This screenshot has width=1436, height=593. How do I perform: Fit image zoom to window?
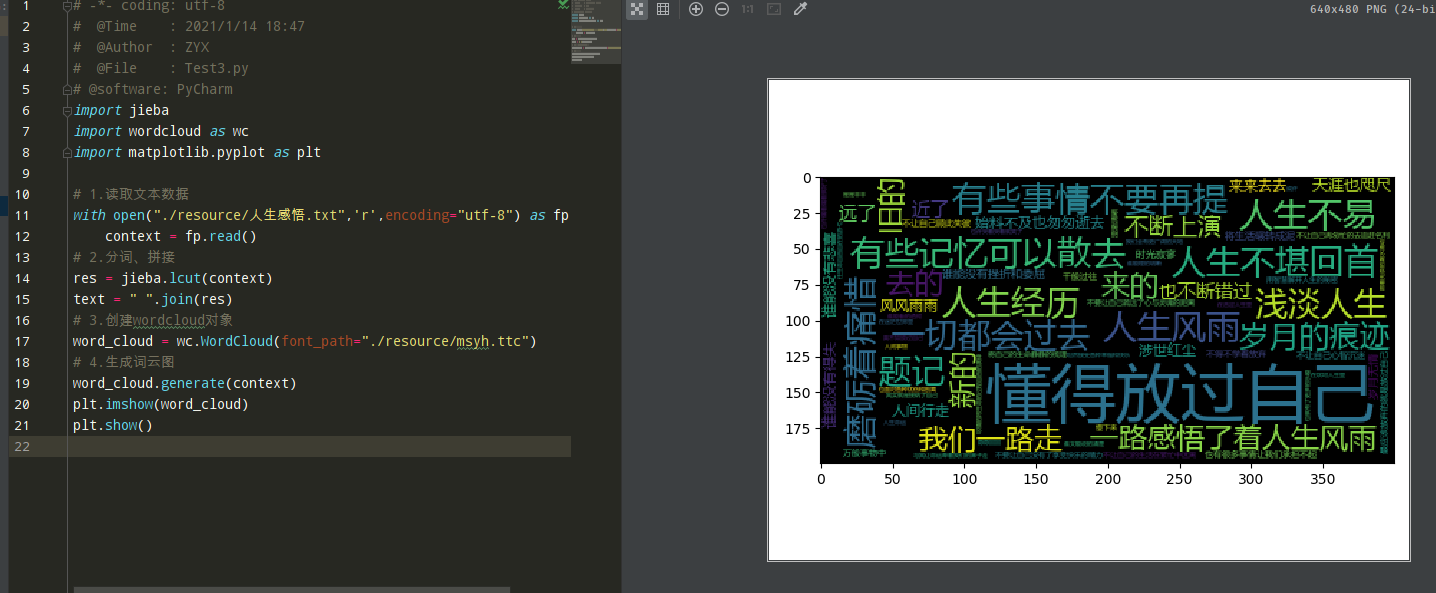point(774,9)
